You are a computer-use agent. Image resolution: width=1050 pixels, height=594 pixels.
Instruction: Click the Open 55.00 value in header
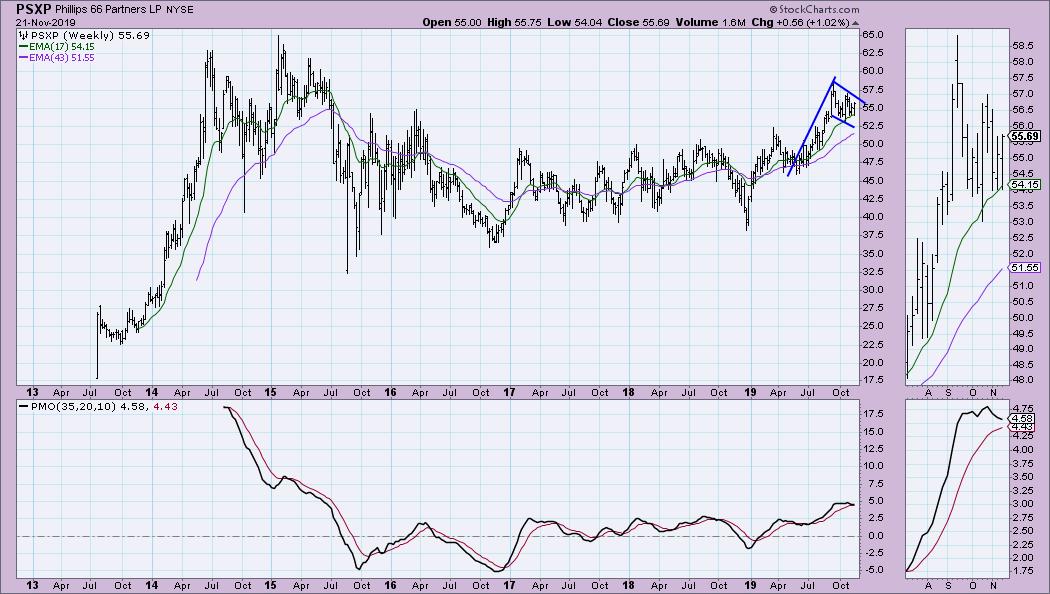point(451,22)
